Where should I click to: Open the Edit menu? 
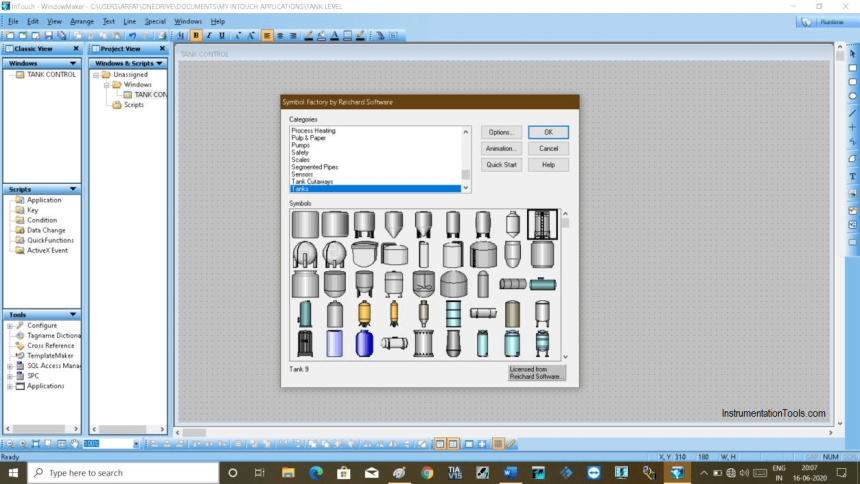pyautogui.click(x=33, y=21)
